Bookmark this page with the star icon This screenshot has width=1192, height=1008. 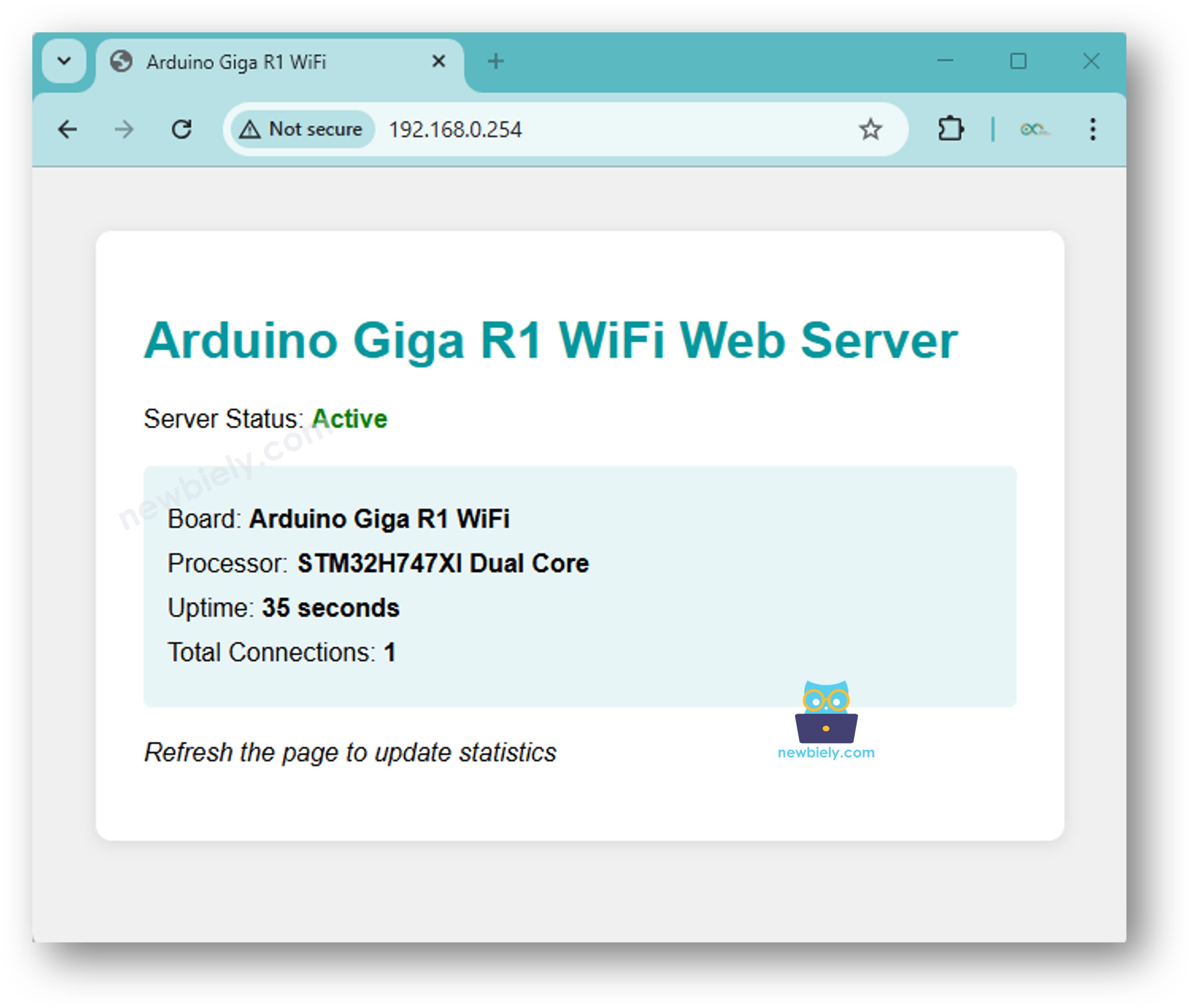click(x=870, y=130)
